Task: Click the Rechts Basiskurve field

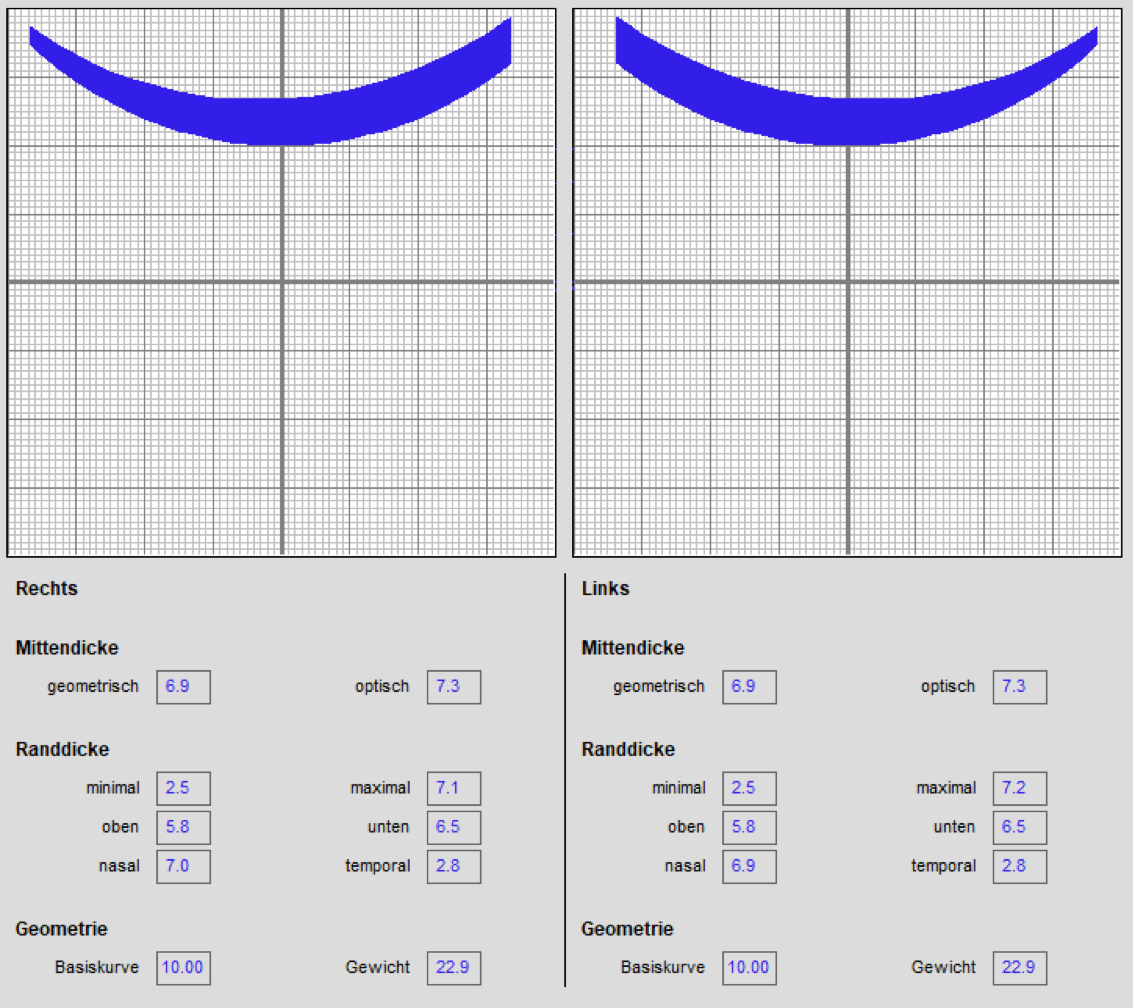Action: (183, 968)
